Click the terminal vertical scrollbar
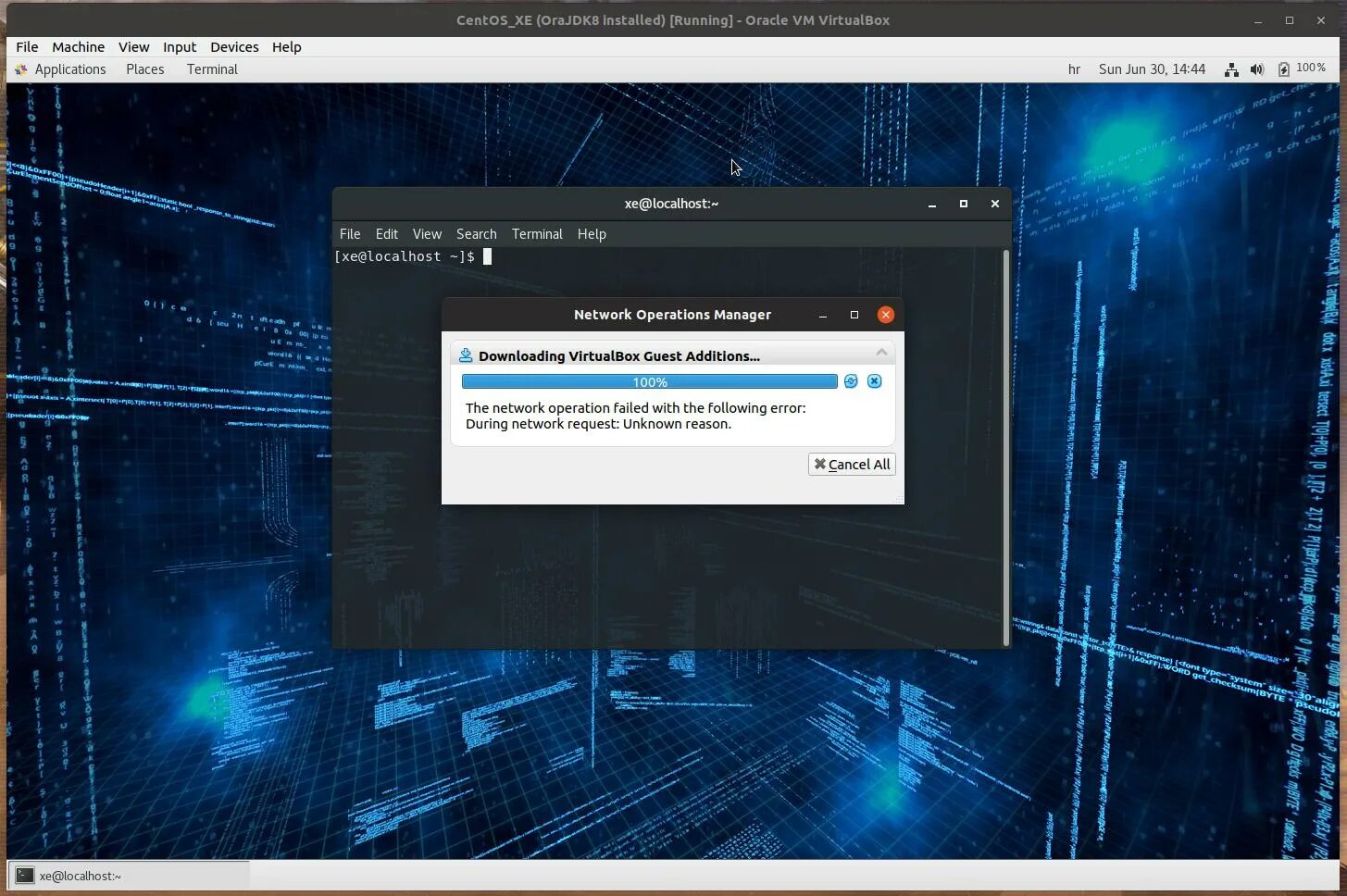1347x896 pixels. point(1006,448)
